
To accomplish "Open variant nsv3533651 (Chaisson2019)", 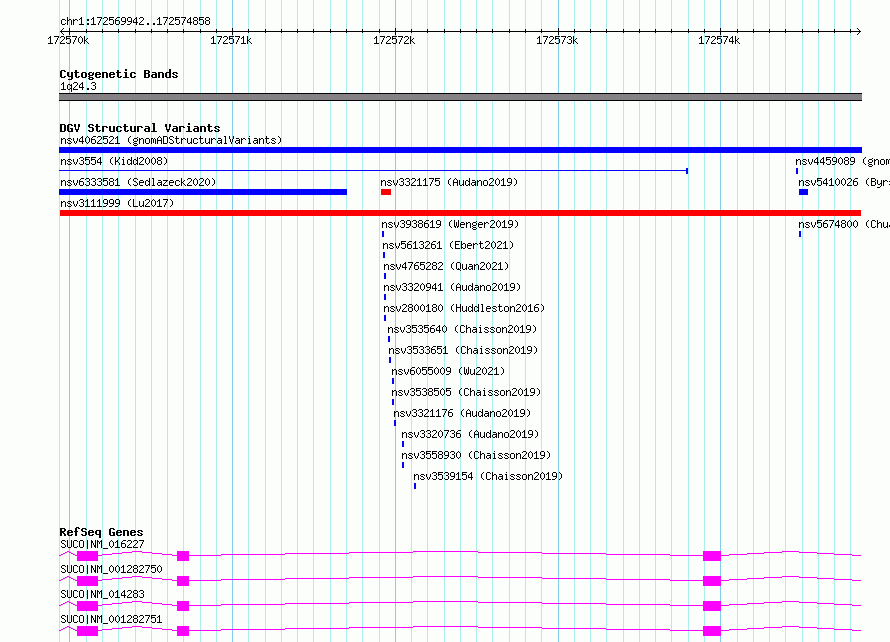I will 463,350.
